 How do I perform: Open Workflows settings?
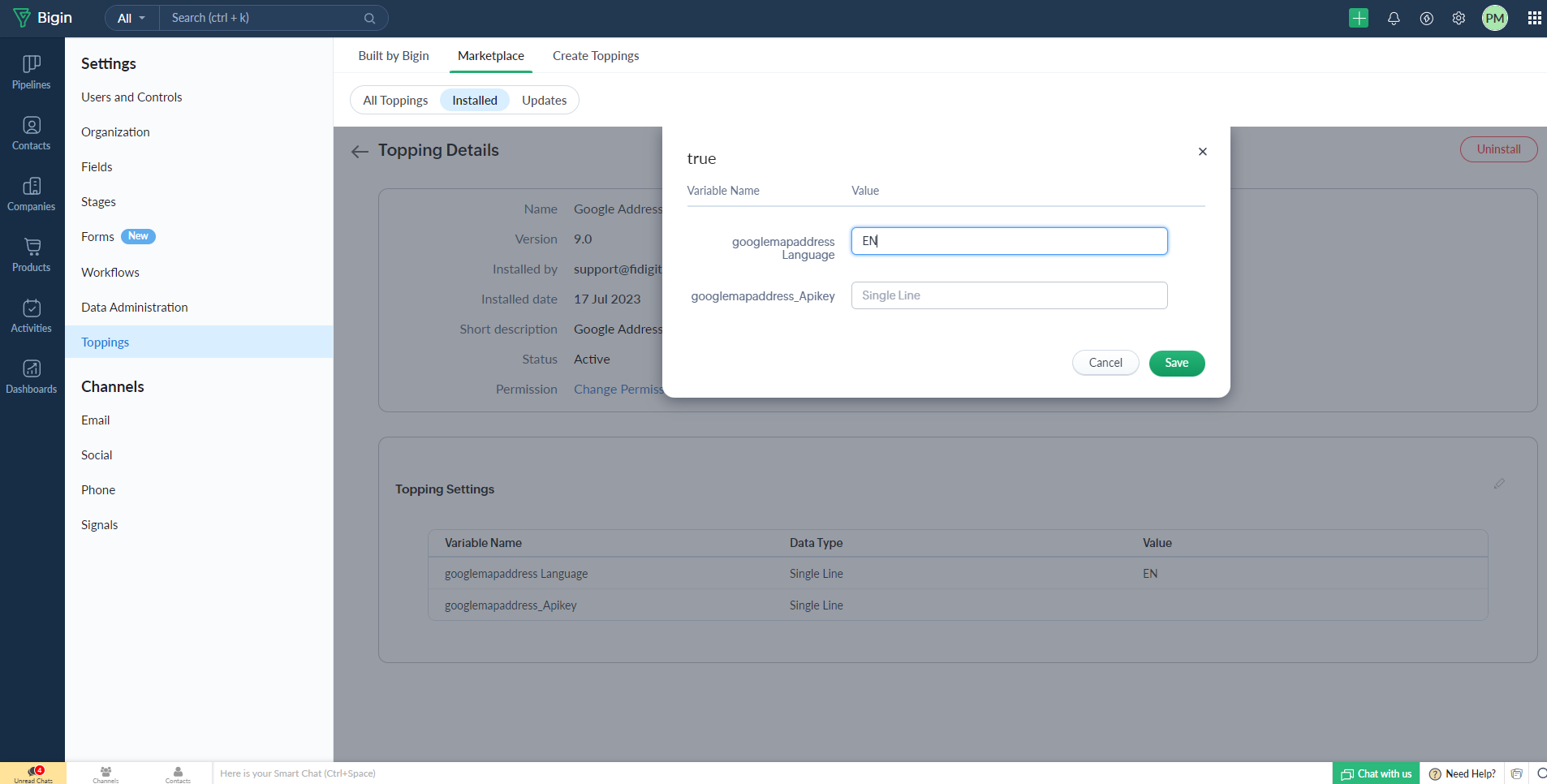(x=110, y=272)
